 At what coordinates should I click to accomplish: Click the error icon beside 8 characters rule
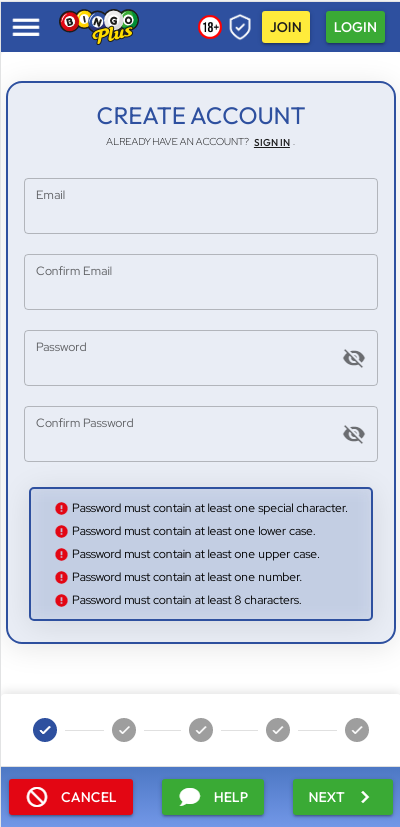click(61, 600)
